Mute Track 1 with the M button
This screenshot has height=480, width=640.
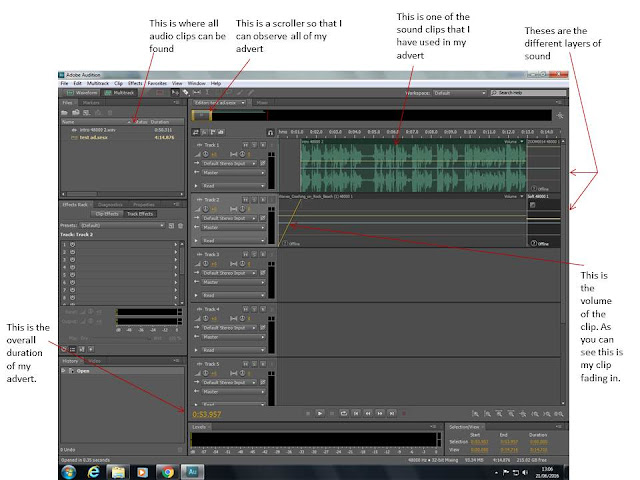click(x=245, y=145)
